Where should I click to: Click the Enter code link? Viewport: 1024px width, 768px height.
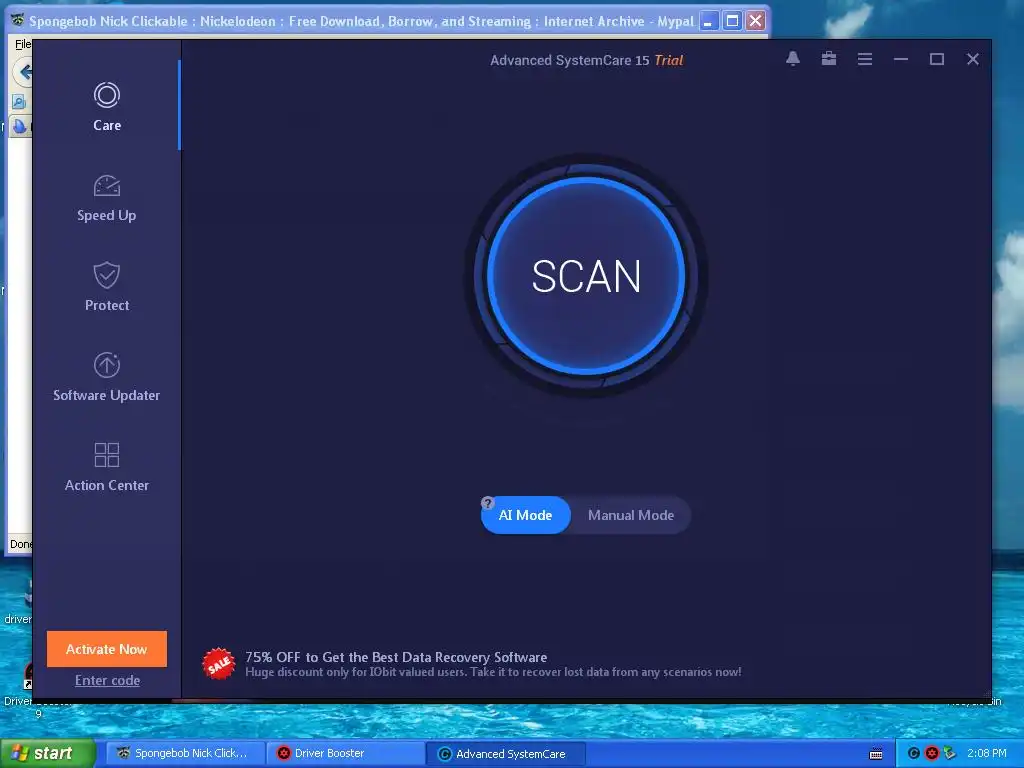coord(107,680)
